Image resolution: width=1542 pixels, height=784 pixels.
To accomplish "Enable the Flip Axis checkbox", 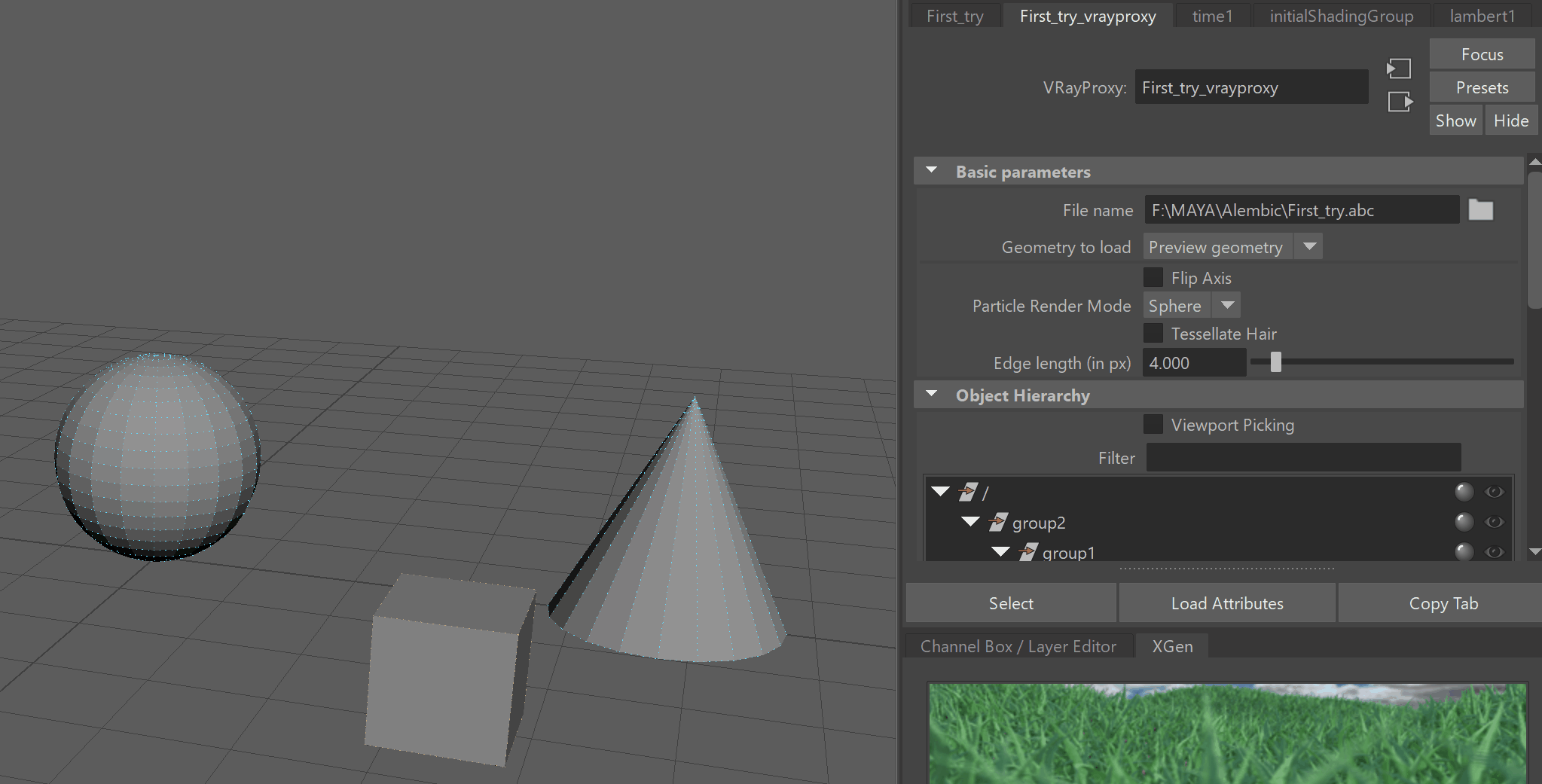I will (x=1153, y=277).
